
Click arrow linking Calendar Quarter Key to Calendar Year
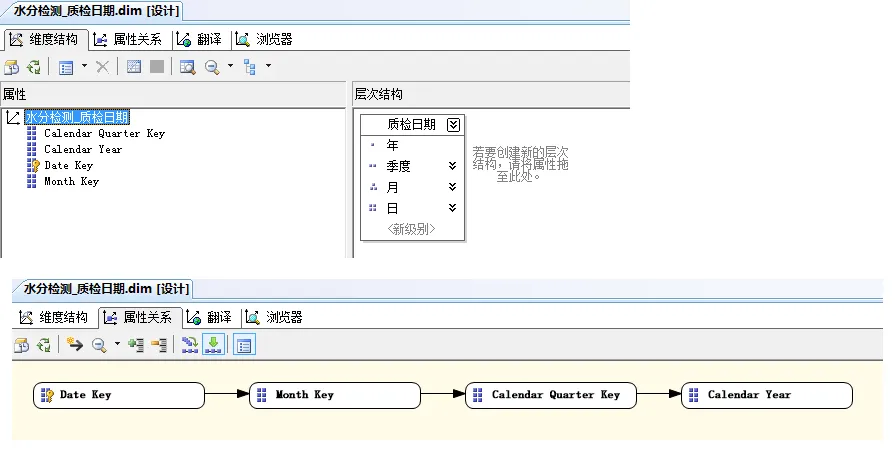tap(659, 393)
